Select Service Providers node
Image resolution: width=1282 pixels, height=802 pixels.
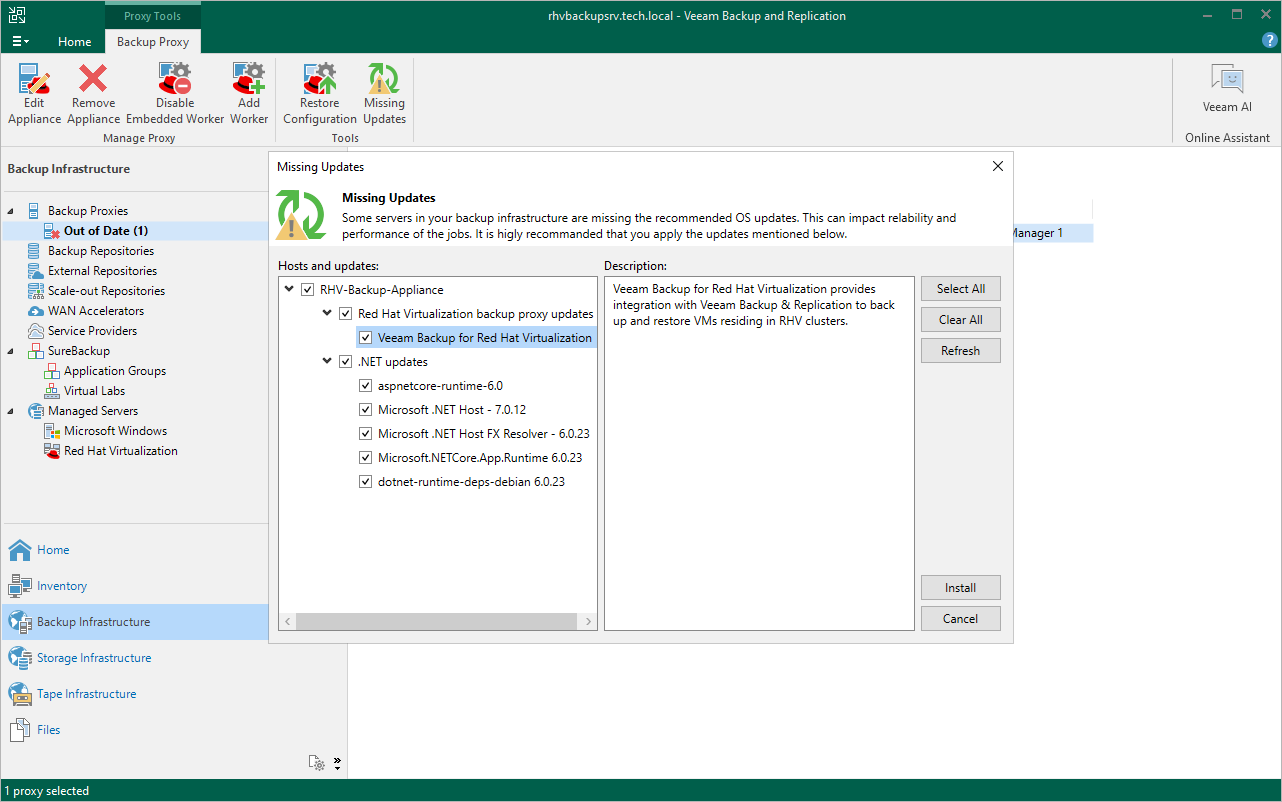click(92, 331)
